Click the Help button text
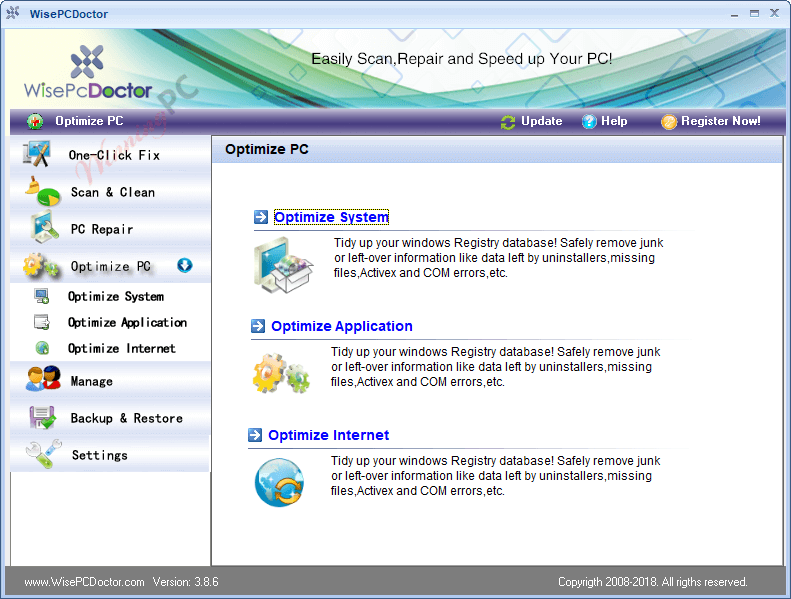791x599 pixels. (x=614, y=121)
